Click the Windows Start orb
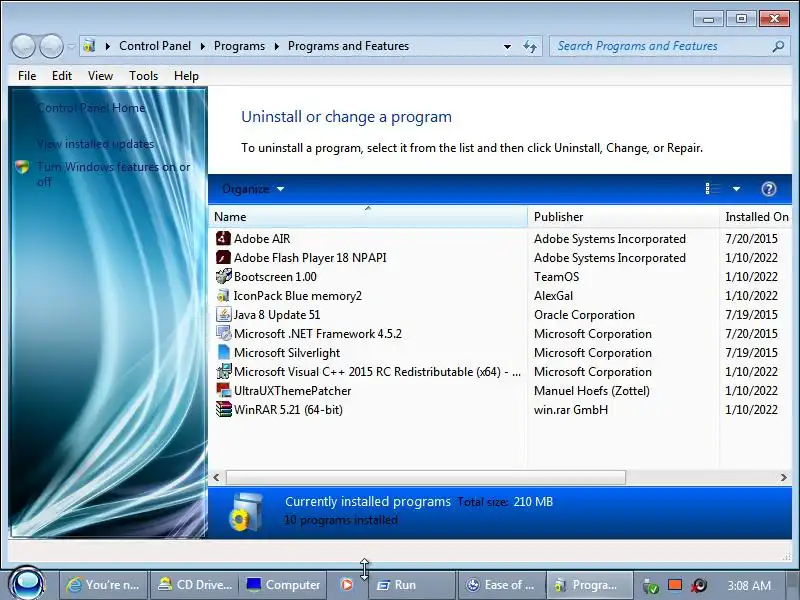Viewport: 800px width, 600px height. pyautogui.click(x=27, y=584)
